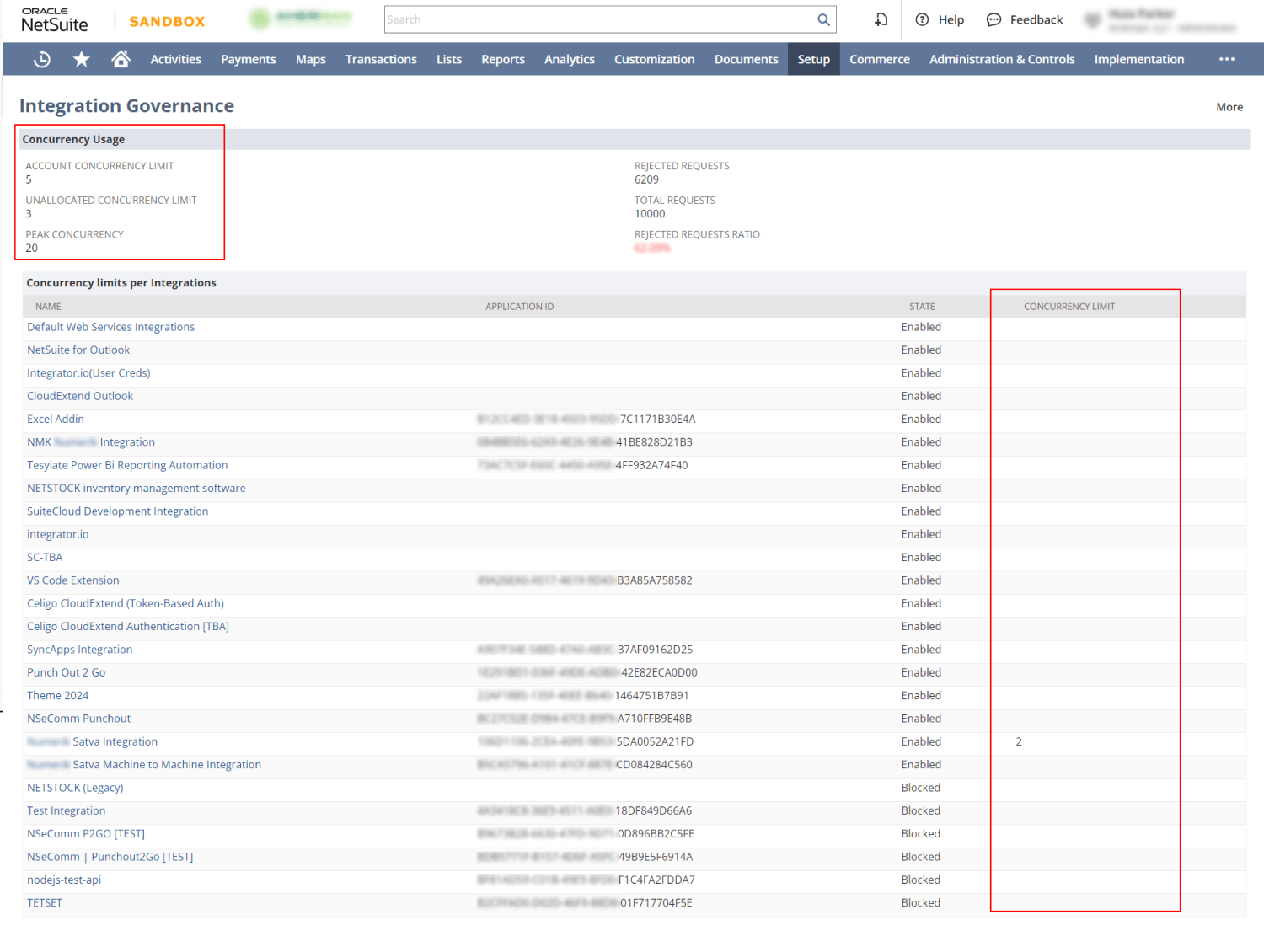Viewport: 1264px width, 952px height.
Task: Open the Maps menu
Action: pos(311,59)
